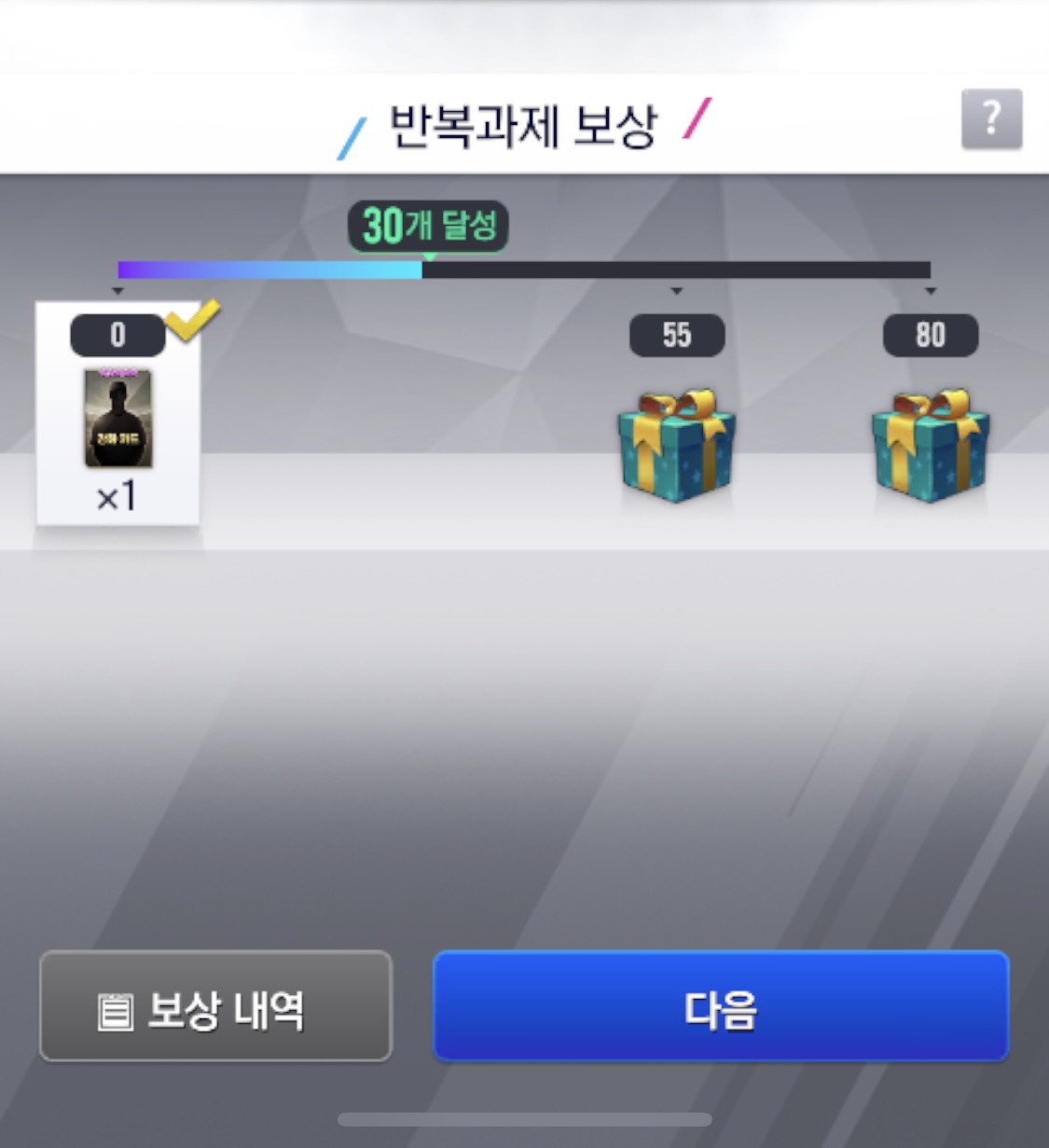Tap the milestone label 80
The width and height of the screenshot is (1049, 1148).
931,335
